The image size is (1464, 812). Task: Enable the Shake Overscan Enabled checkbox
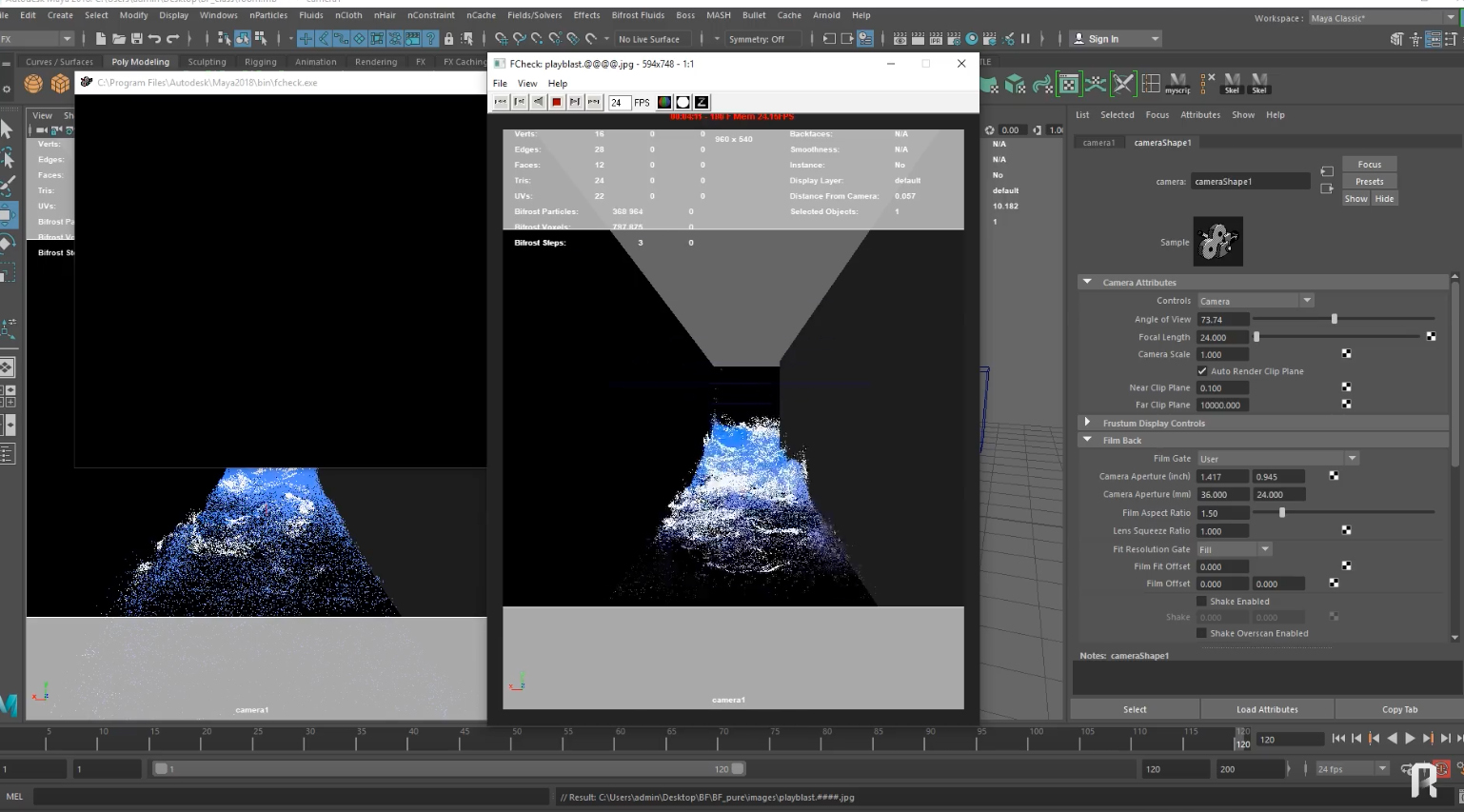point(1202,633)
